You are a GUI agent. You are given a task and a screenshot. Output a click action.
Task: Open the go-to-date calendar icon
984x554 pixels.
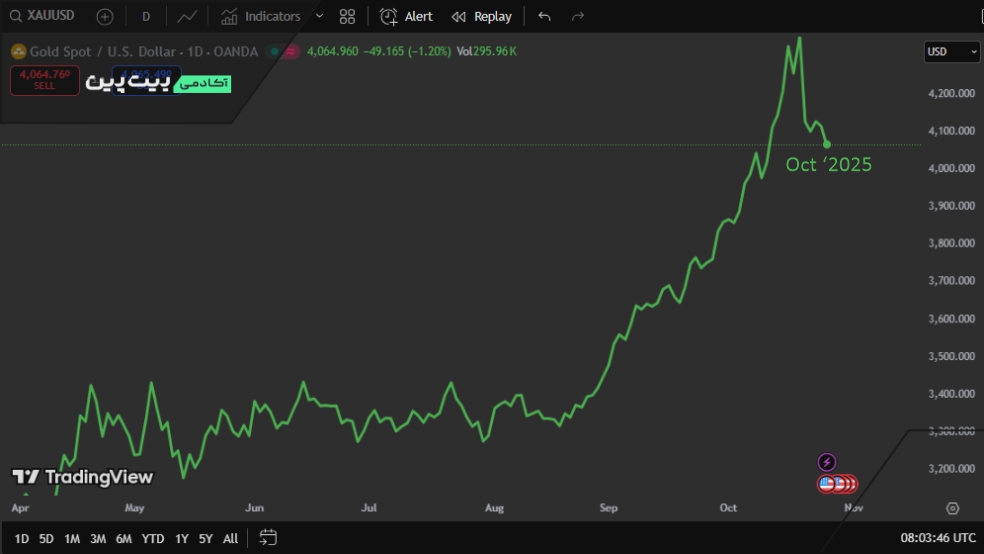click(x=267, y=538)
